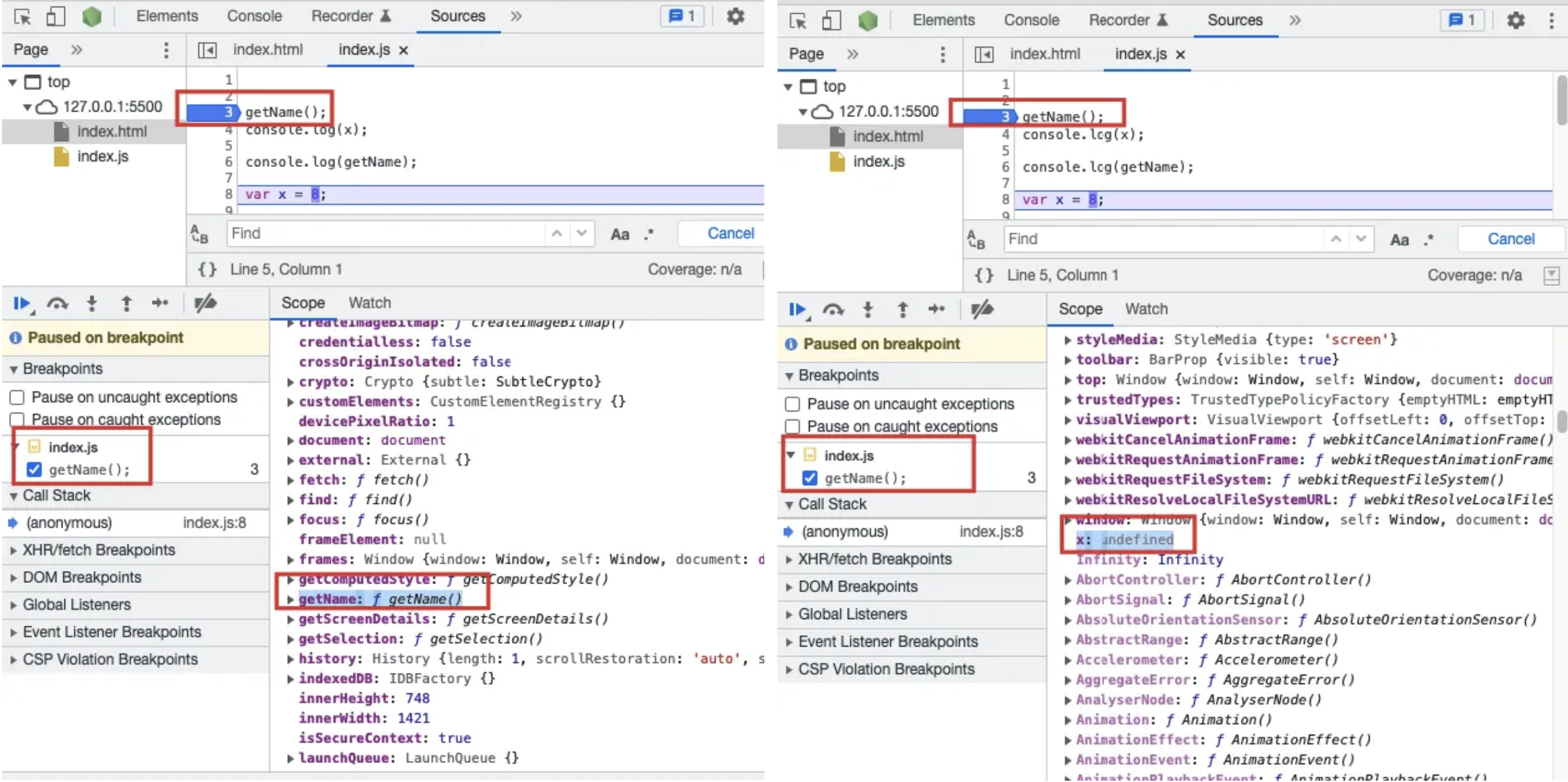This screenshot has width=1568, height=782.
Task: Click coverage drawer icon in right status bar
Action: coord(1552,275)
